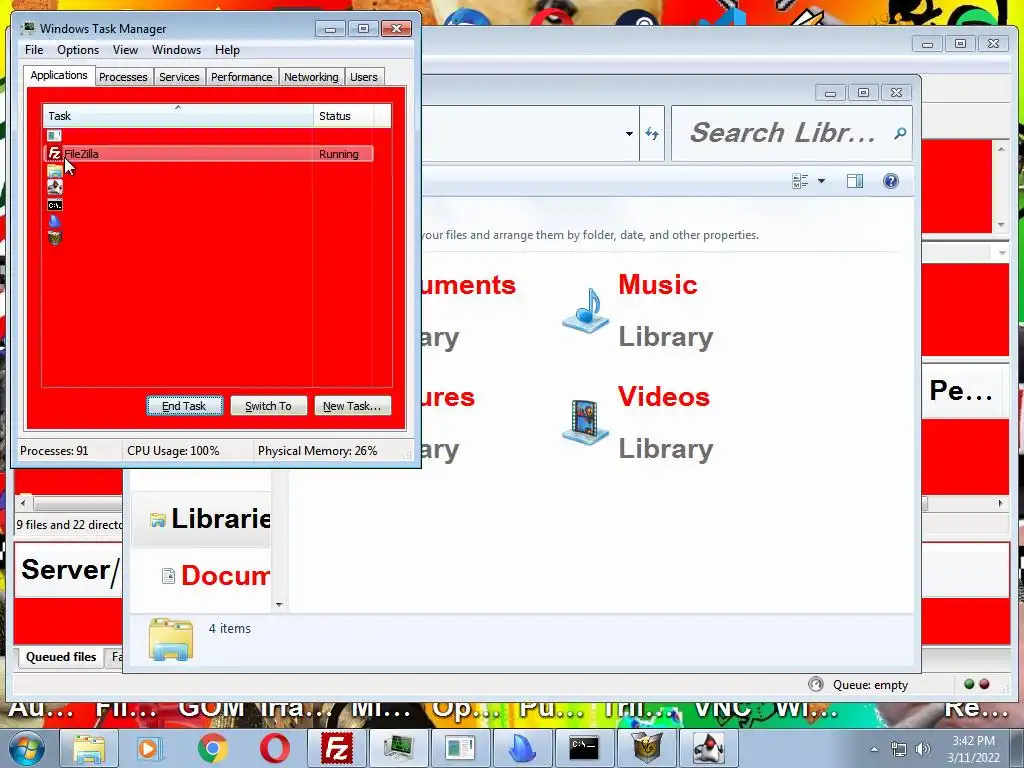
Task: Click the volume speaker icon in system tray
Action: (x=923, y=749)
